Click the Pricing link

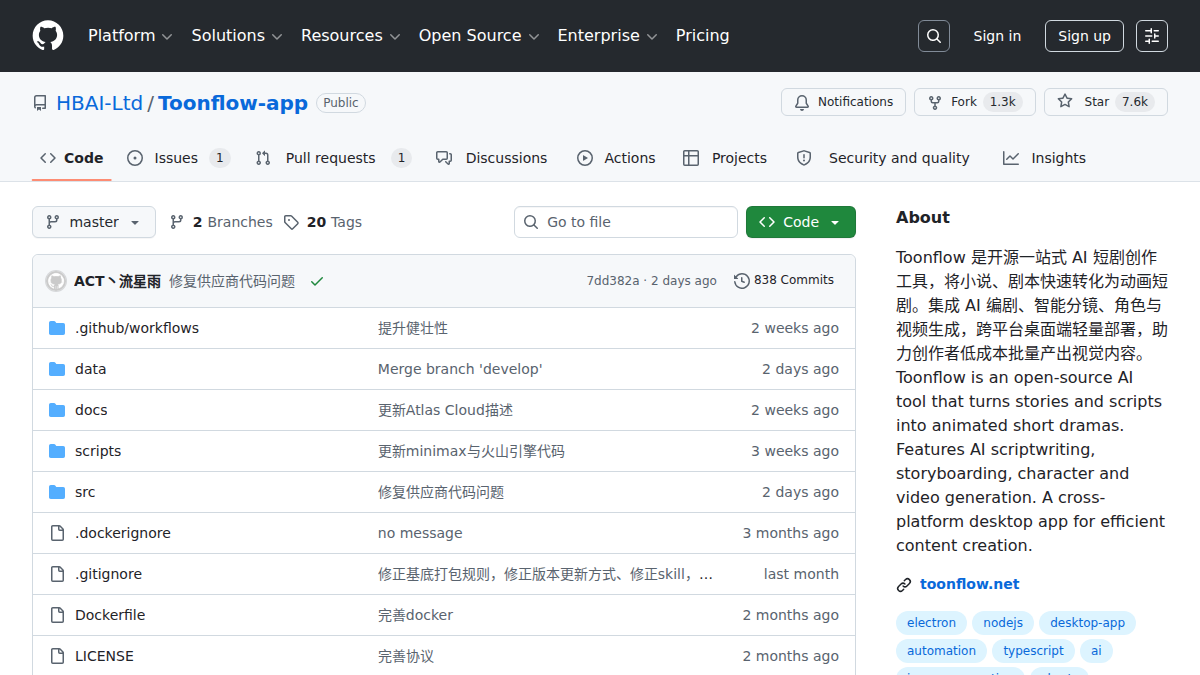coord(702,36)
